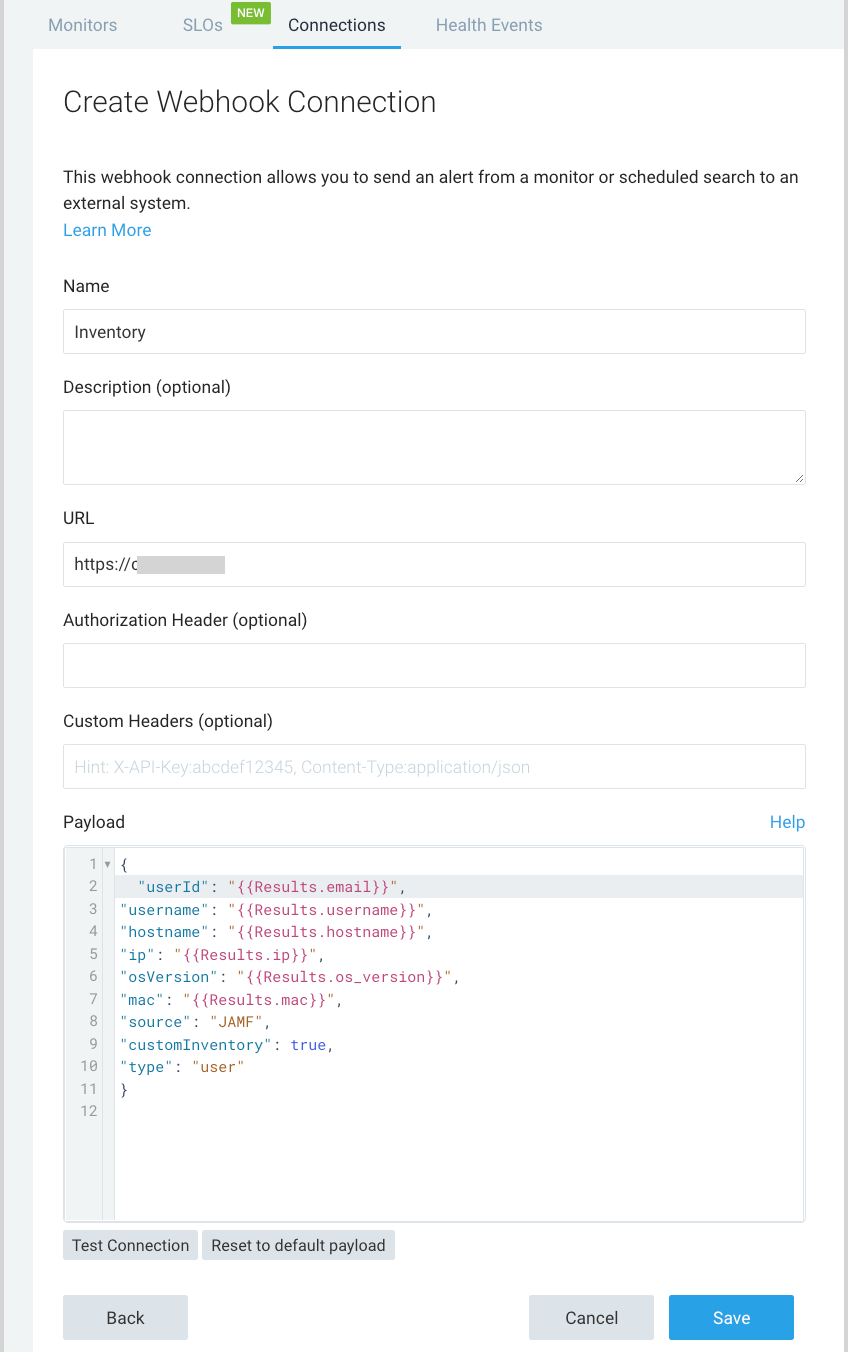Click inside the Name field showing Inventory

[x=434, y=331]
